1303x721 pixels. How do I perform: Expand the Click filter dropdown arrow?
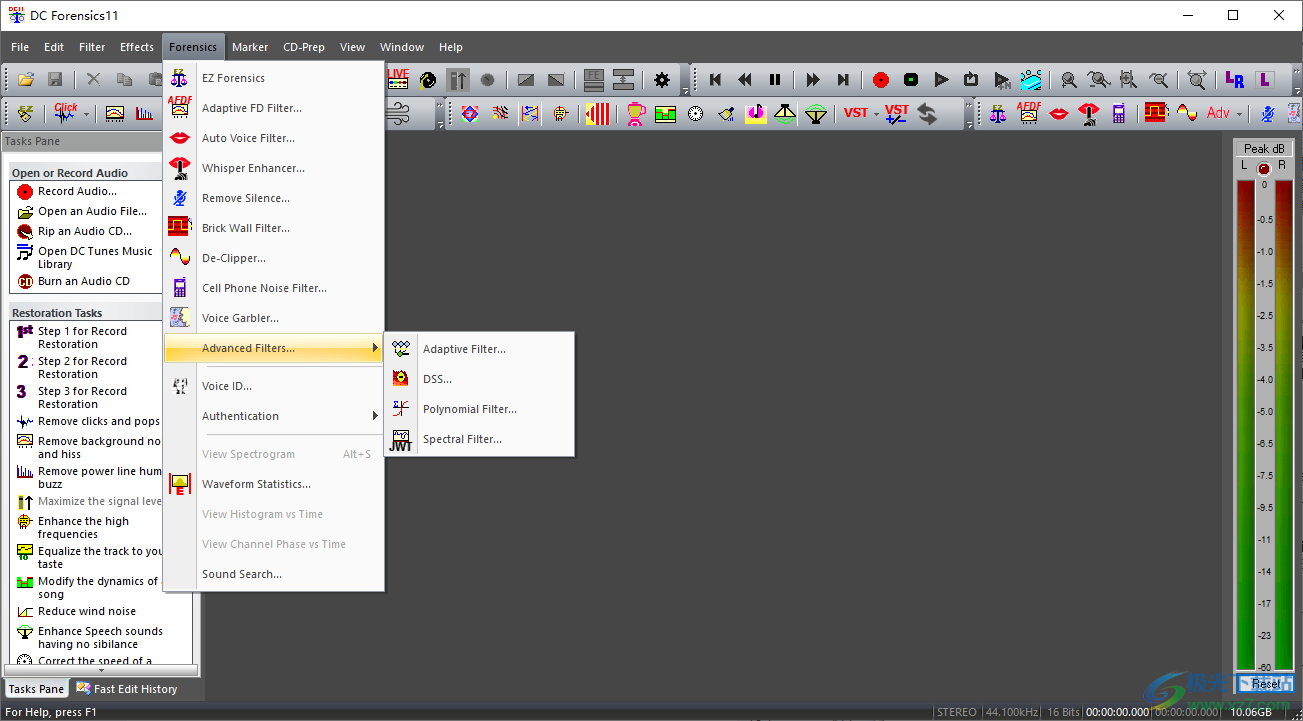pos(86,114)
